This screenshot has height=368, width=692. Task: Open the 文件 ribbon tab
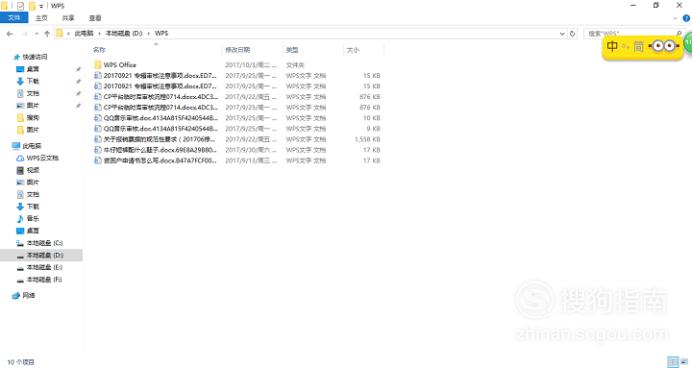point(14,18)
